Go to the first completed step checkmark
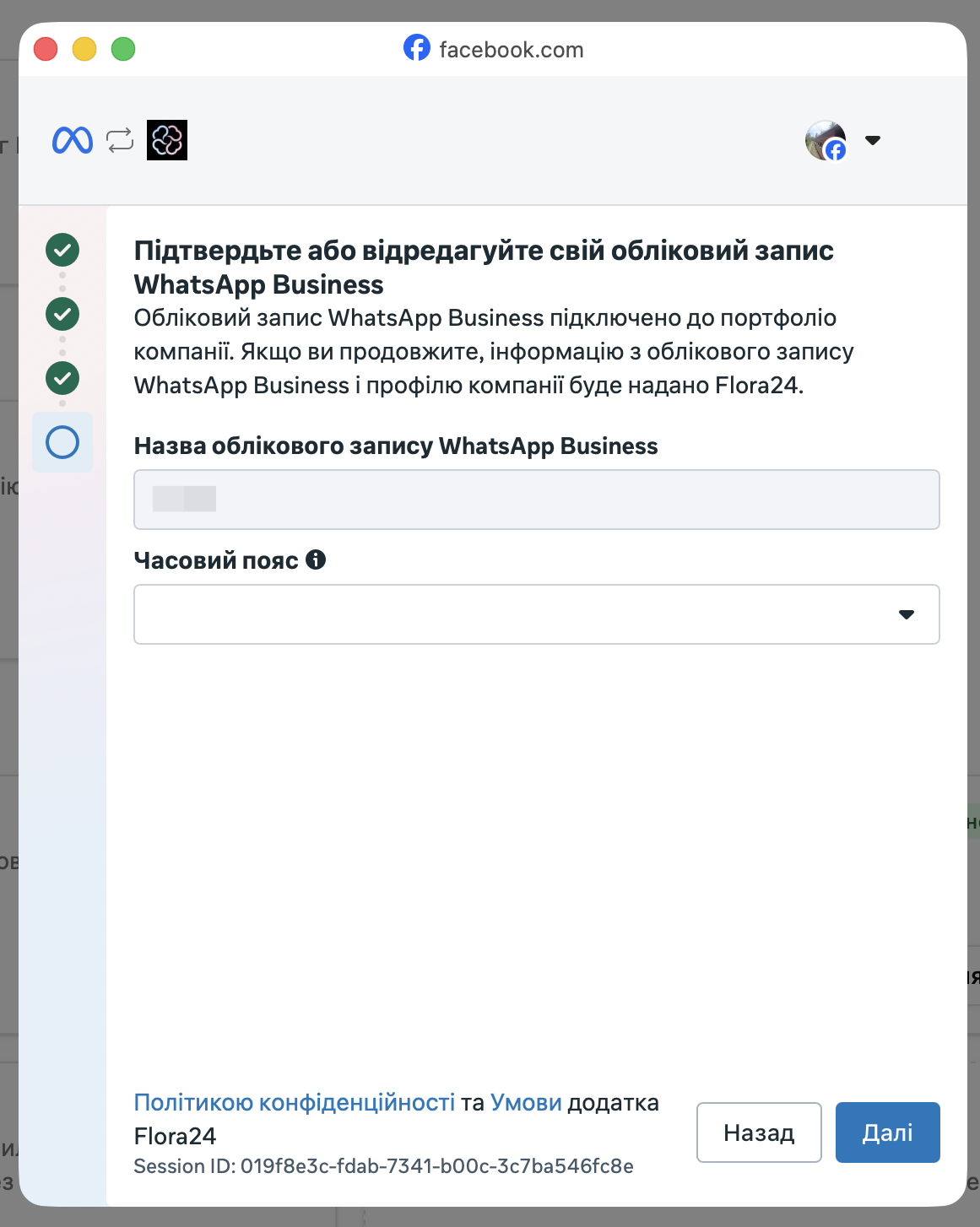980x1227 pixels. pos(62,250)
